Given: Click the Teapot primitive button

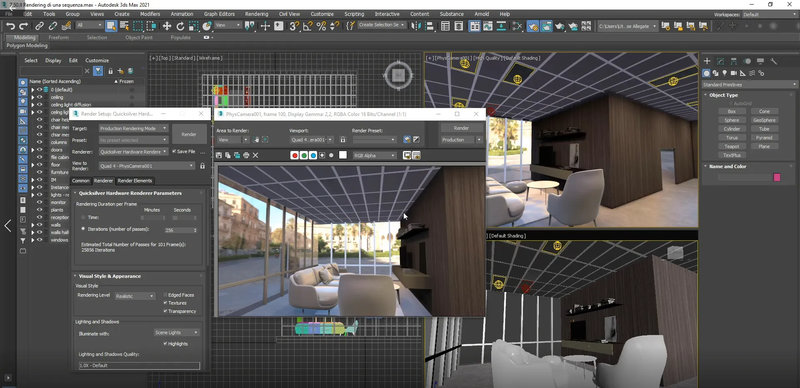Looking at the screenshot, I should (x=732, y=147).
